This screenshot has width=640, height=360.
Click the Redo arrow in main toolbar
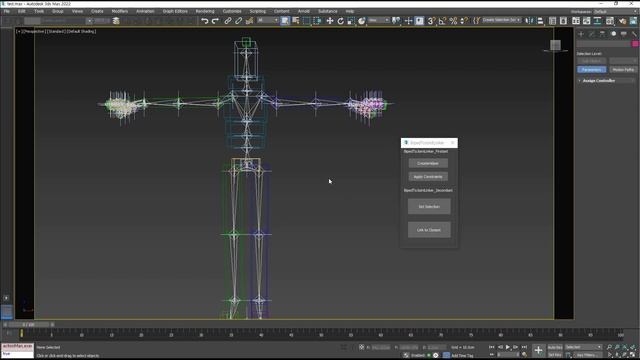pyautogui.click(x=215, y=21)
